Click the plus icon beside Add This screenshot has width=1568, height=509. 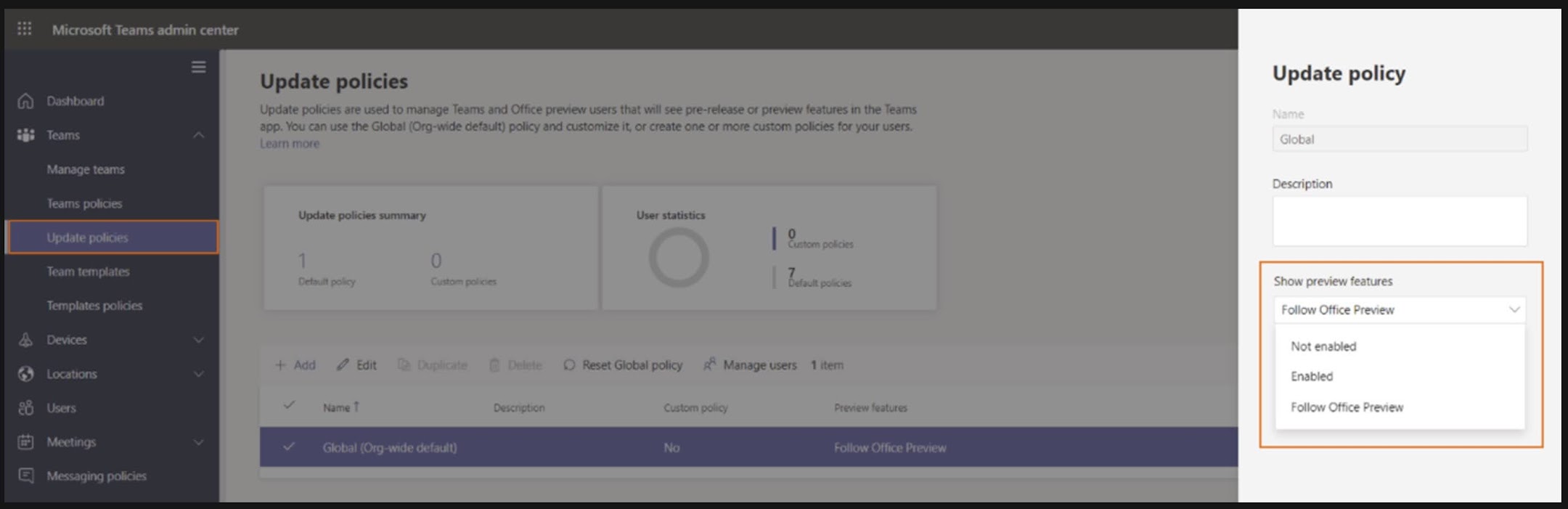tap(280, 365)
